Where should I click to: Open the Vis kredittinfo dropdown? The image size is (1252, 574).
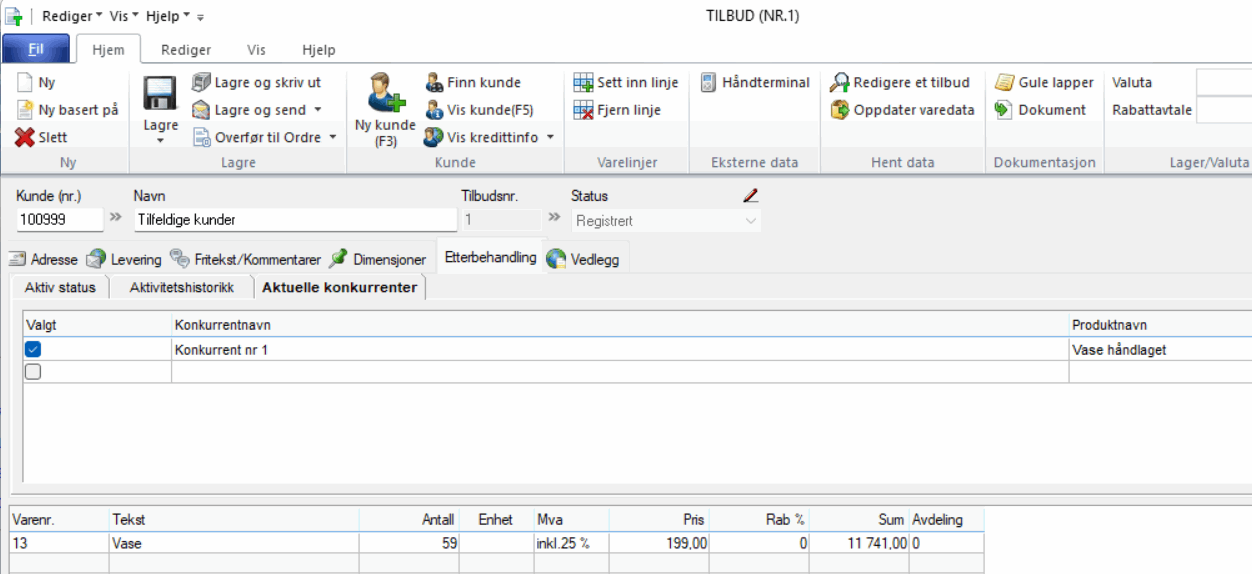click(x=550, y=138)
